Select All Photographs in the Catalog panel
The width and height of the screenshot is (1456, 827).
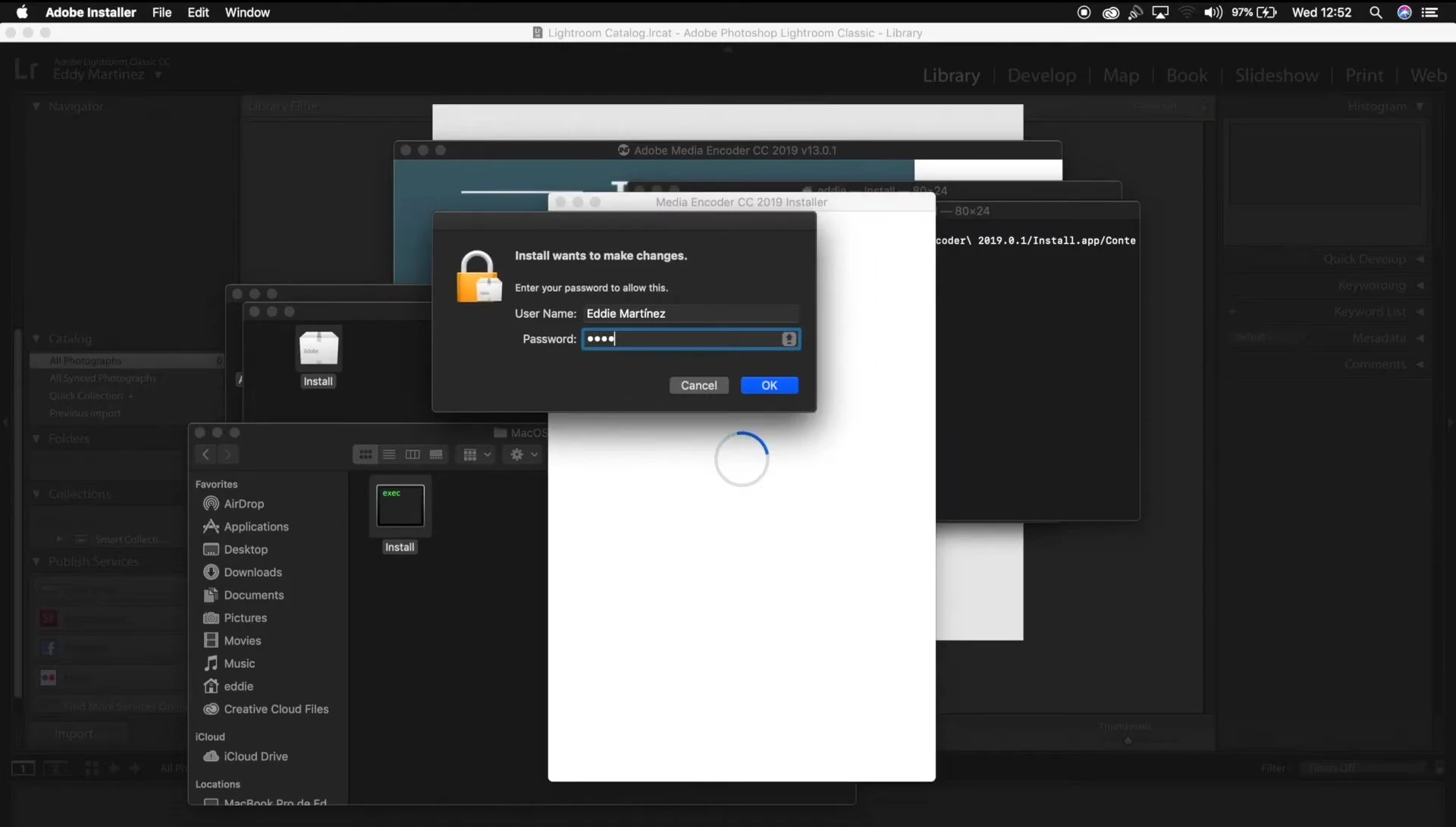pyautogui.click(x=127, y=360)
